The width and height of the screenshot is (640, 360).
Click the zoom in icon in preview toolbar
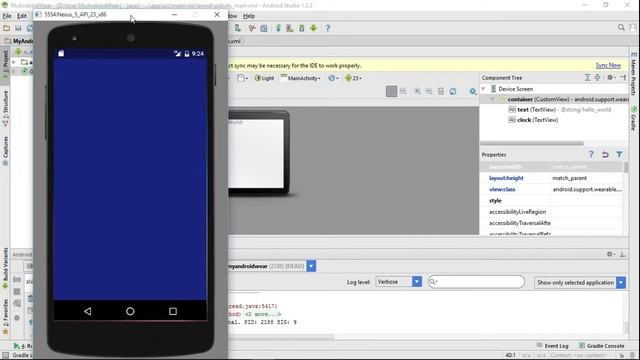point(417,91)
